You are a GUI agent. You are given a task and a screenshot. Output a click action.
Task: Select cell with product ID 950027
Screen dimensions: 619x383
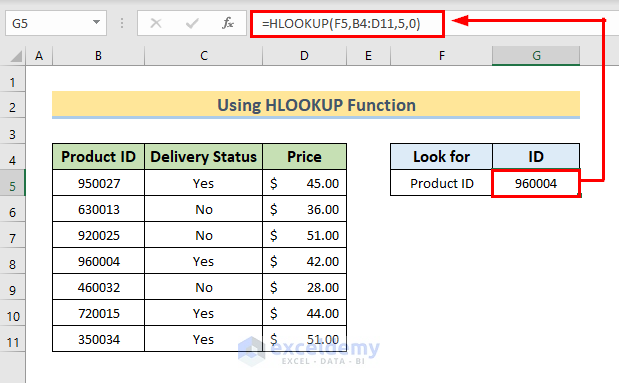pyautogui.click(x=98, y=183)
